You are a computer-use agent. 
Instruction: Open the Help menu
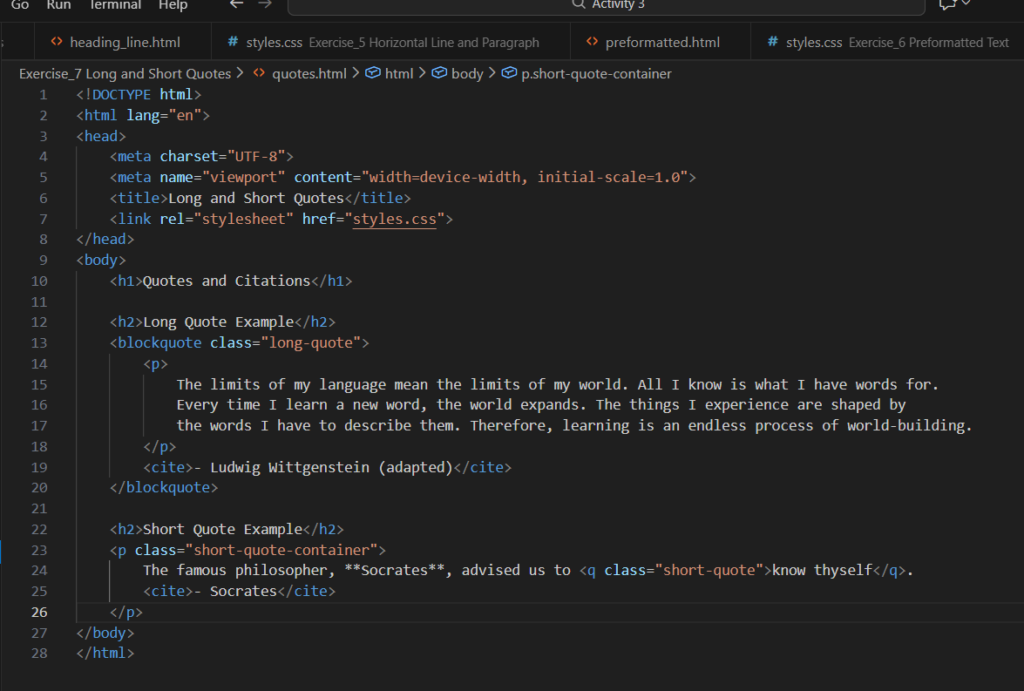pyautogui.click(x=173, y=5)
